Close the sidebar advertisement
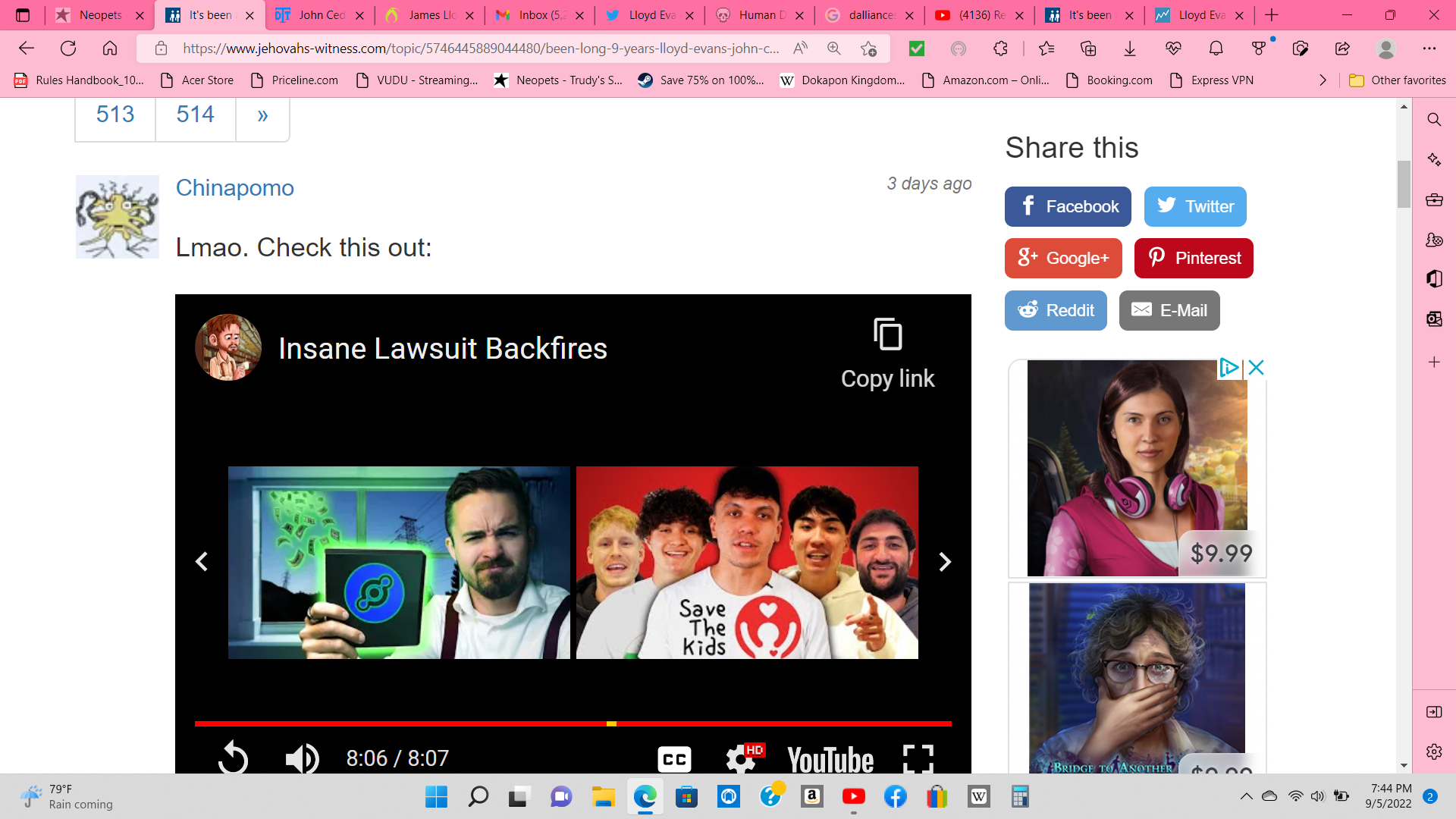The width and height of the screenshot is (1456, 819). tap(1256, 368)
